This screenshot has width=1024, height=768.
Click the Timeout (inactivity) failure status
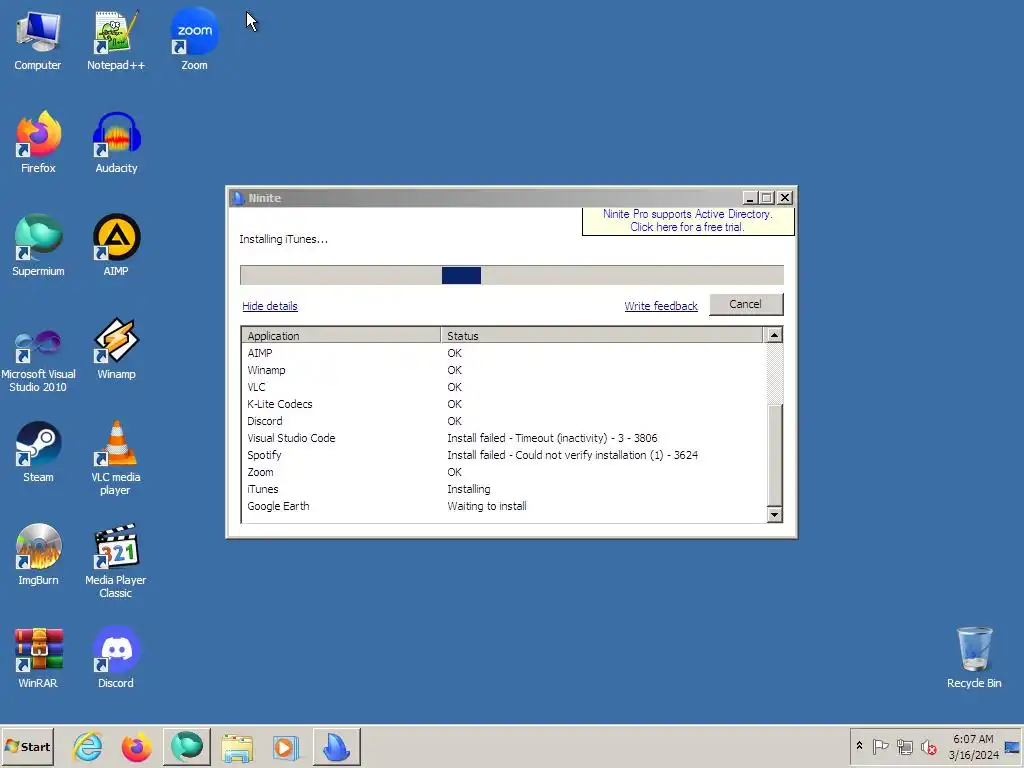coord(552,438)
